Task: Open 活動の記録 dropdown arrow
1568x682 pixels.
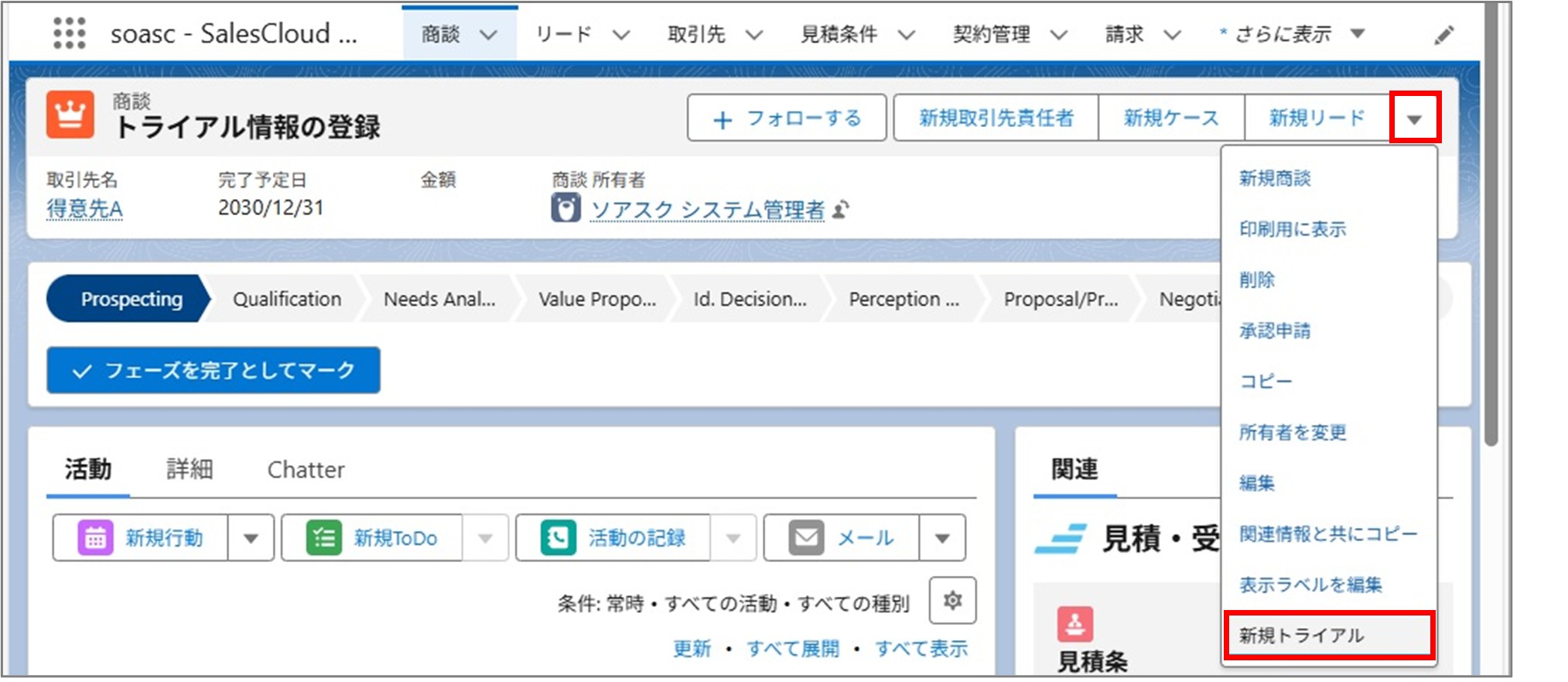Action: 733,537
